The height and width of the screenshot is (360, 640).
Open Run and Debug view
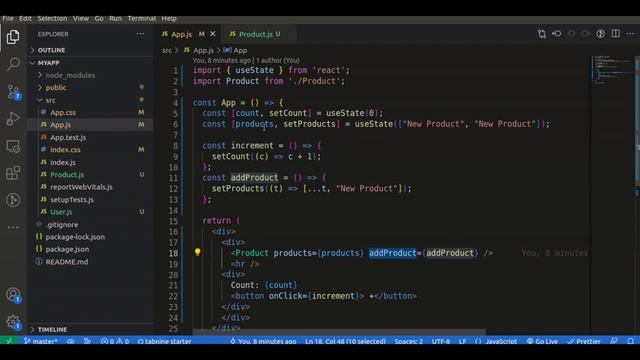point(13,119)
